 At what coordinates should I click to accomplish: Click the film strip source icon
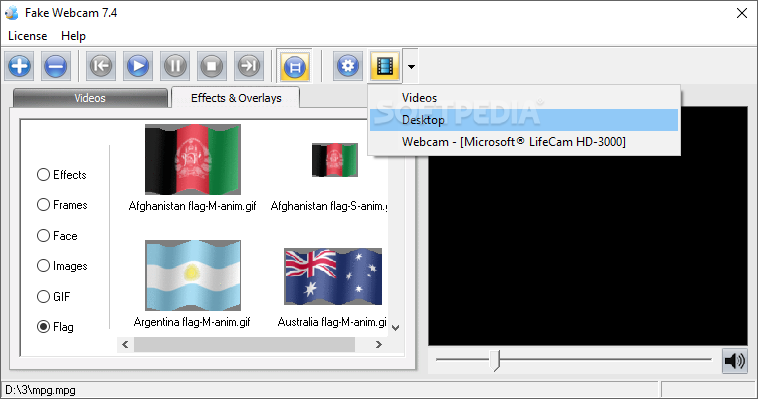pos(385,66)
